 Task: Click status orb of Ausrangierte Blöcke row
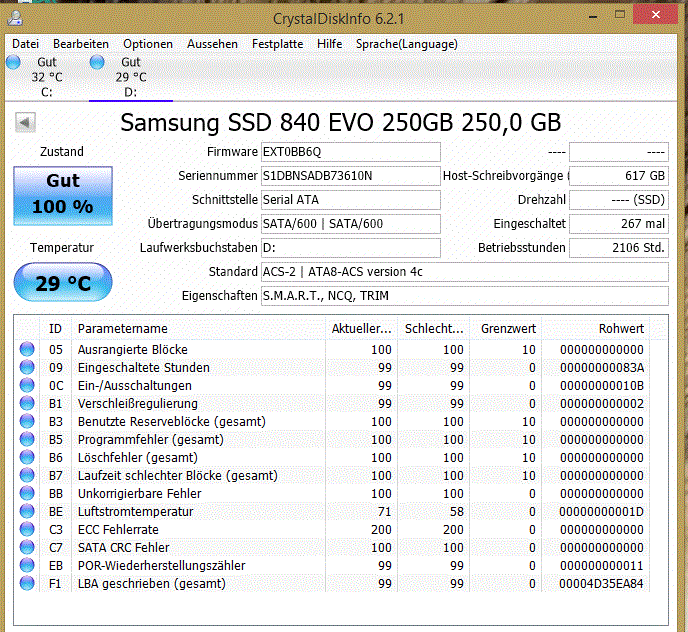(x=27, y=349)
